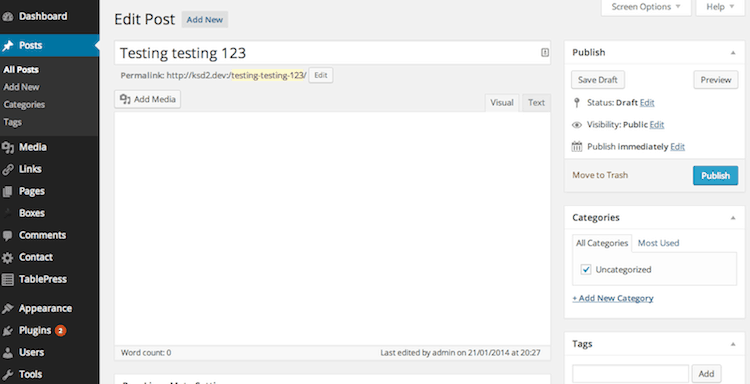This screenshot has width=750, height=384.
Task: Click the Links chain icon
Action: [7, 170]
